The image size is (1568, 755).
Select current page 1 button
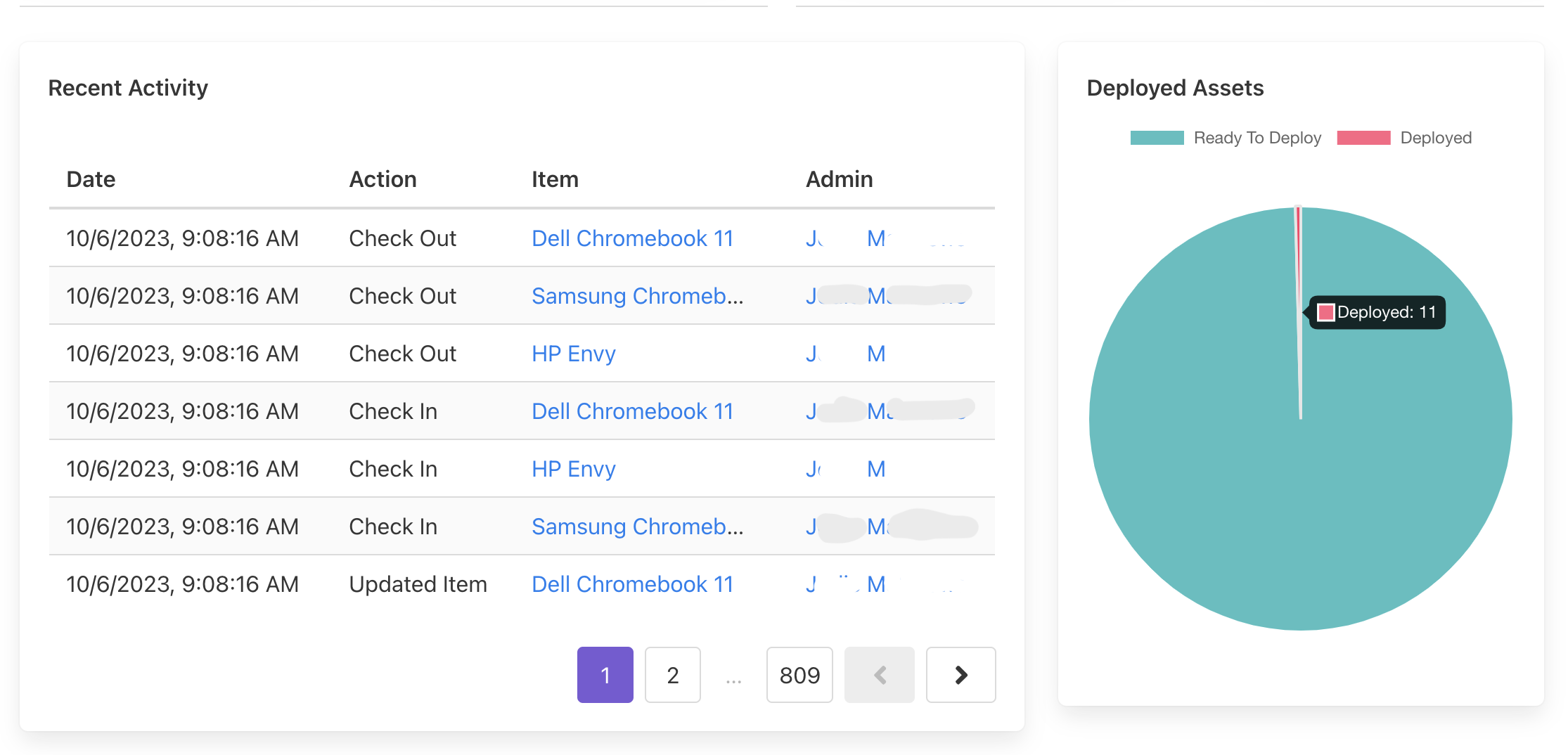pos(605,675)
